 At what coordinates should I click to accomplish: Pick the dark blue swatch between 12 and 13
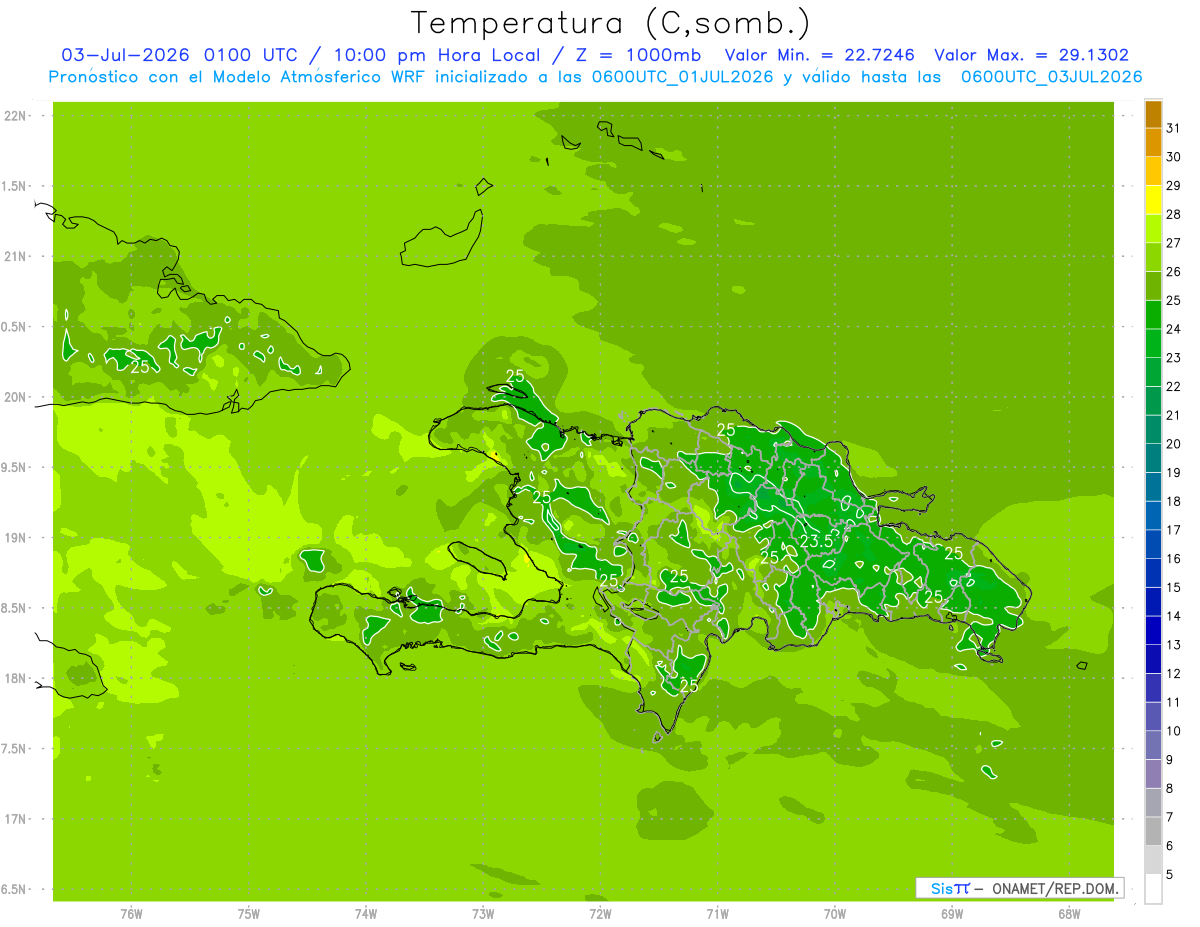point(1153,659)
